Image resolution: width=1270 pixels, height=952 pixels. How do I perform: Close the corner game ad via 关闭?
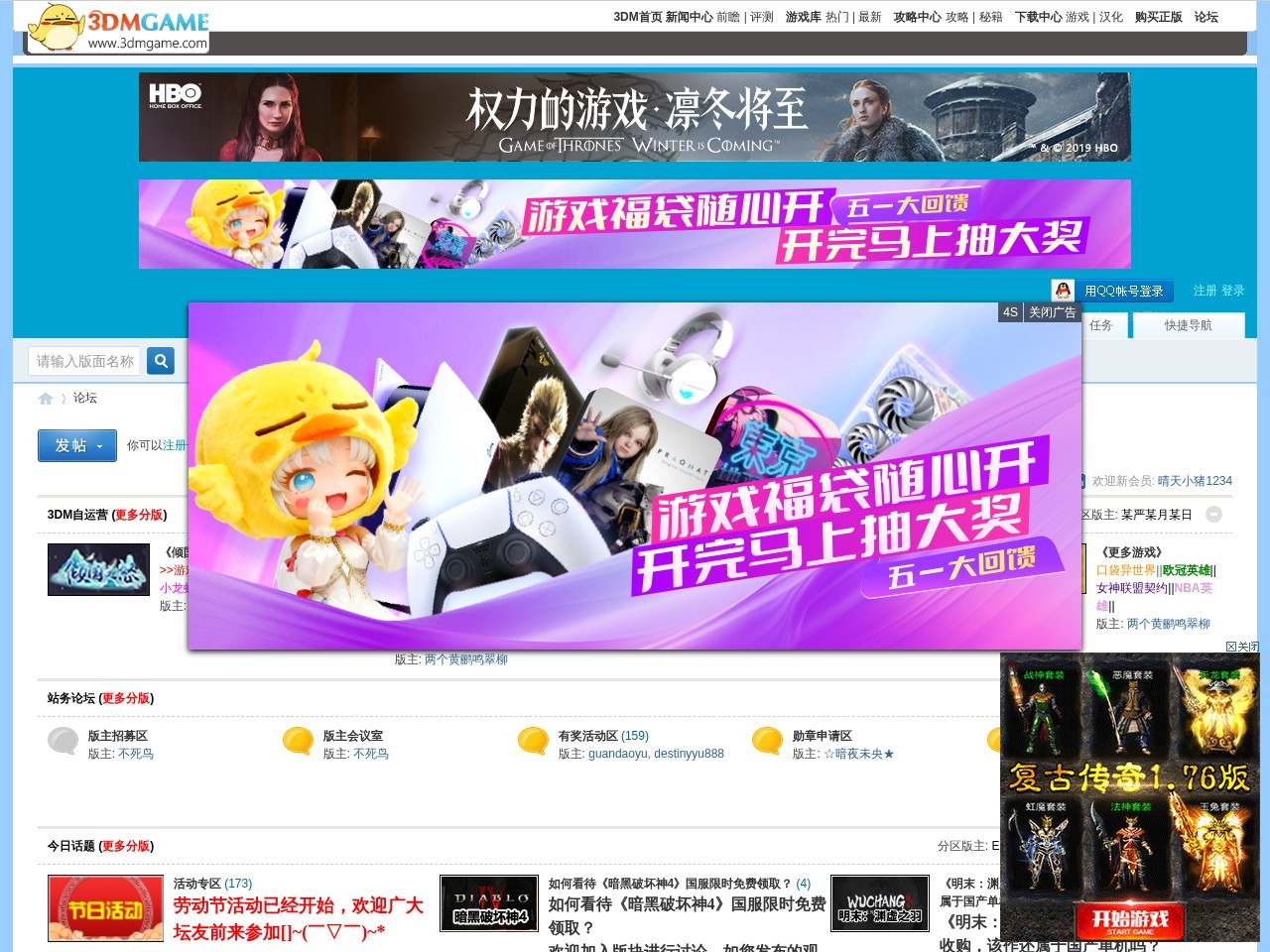click(x=1242, y=647)
